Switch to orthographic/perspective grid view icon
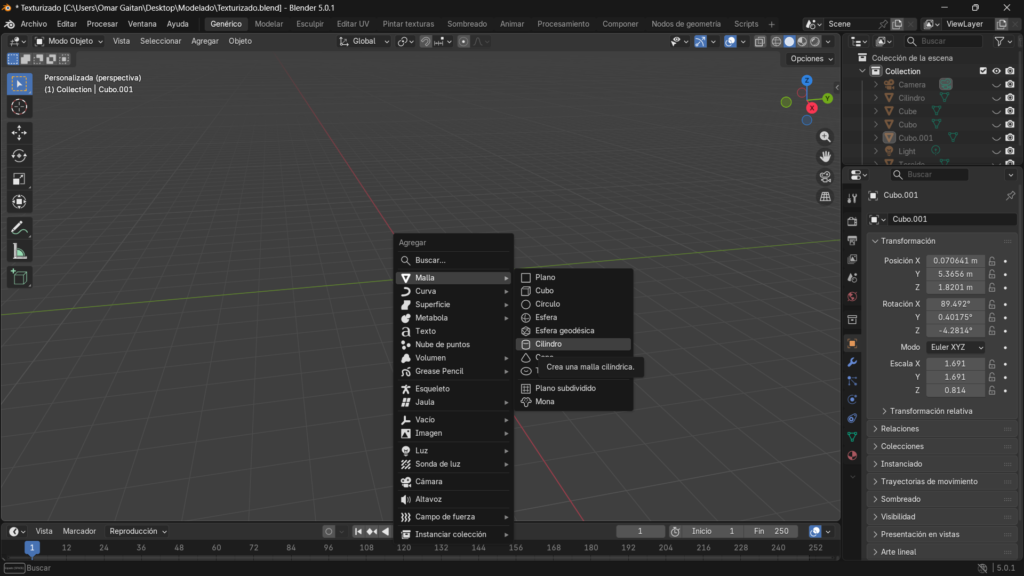This screenshot has width=1024, height=576. click(x=825, y=197)
